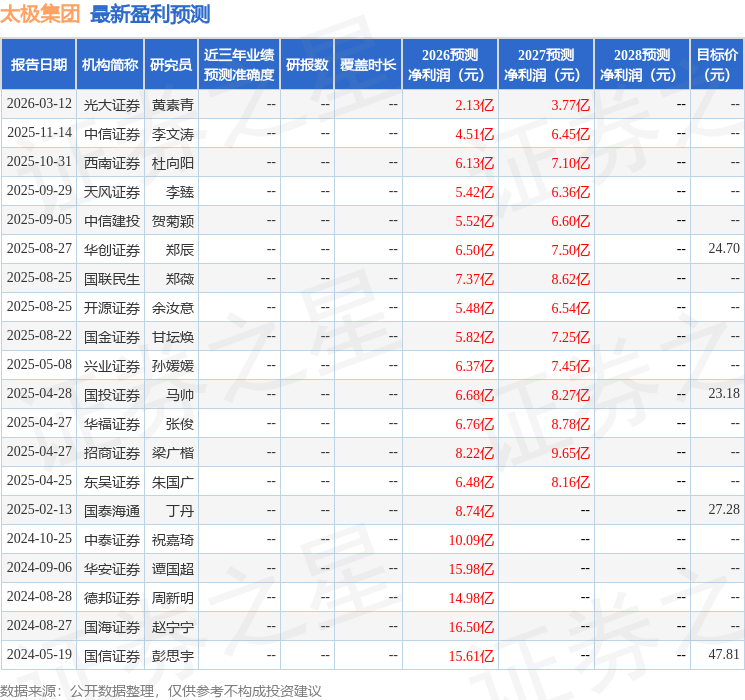This screenshot has width=745, height=700.
Task: Select the 覆盖时长 column header
Action: tap(367, 65)
